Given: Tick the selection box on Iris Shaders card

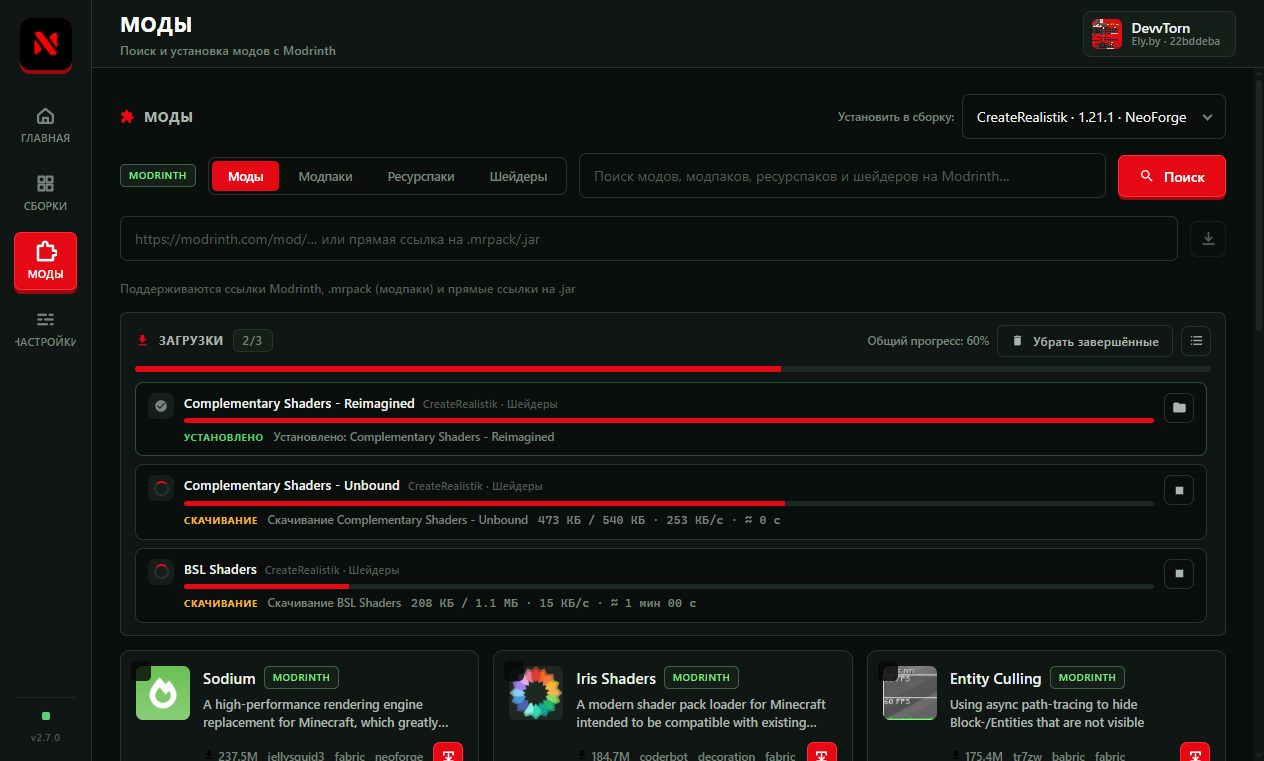Looking at the screenshot, I should pyautogui.click(x=515, y=671).
